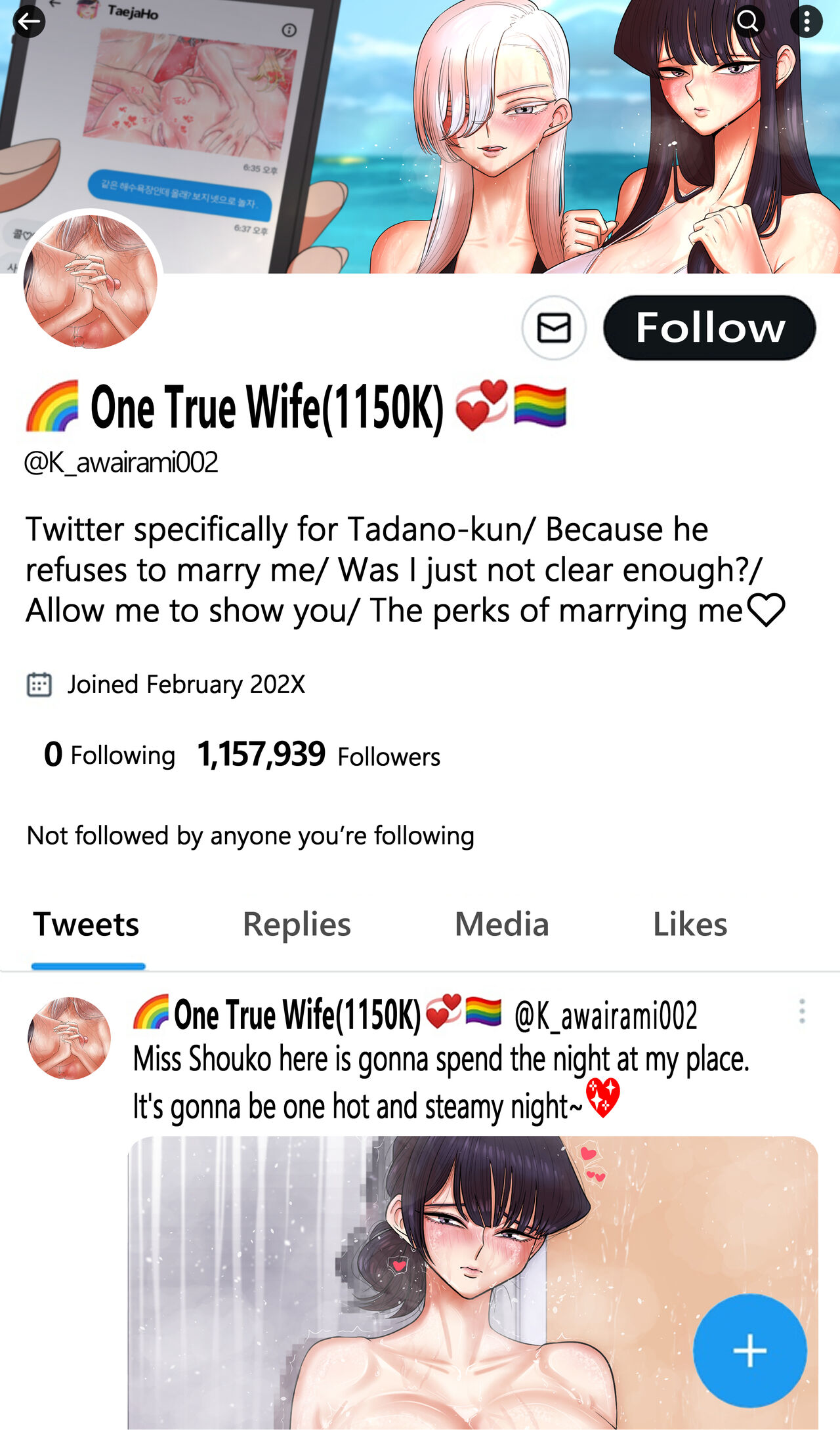The width and height of the screenshot is (840, 1430).
Task: Click the @K_awairami002 handle in the tweet
Action: [606, 1015]
